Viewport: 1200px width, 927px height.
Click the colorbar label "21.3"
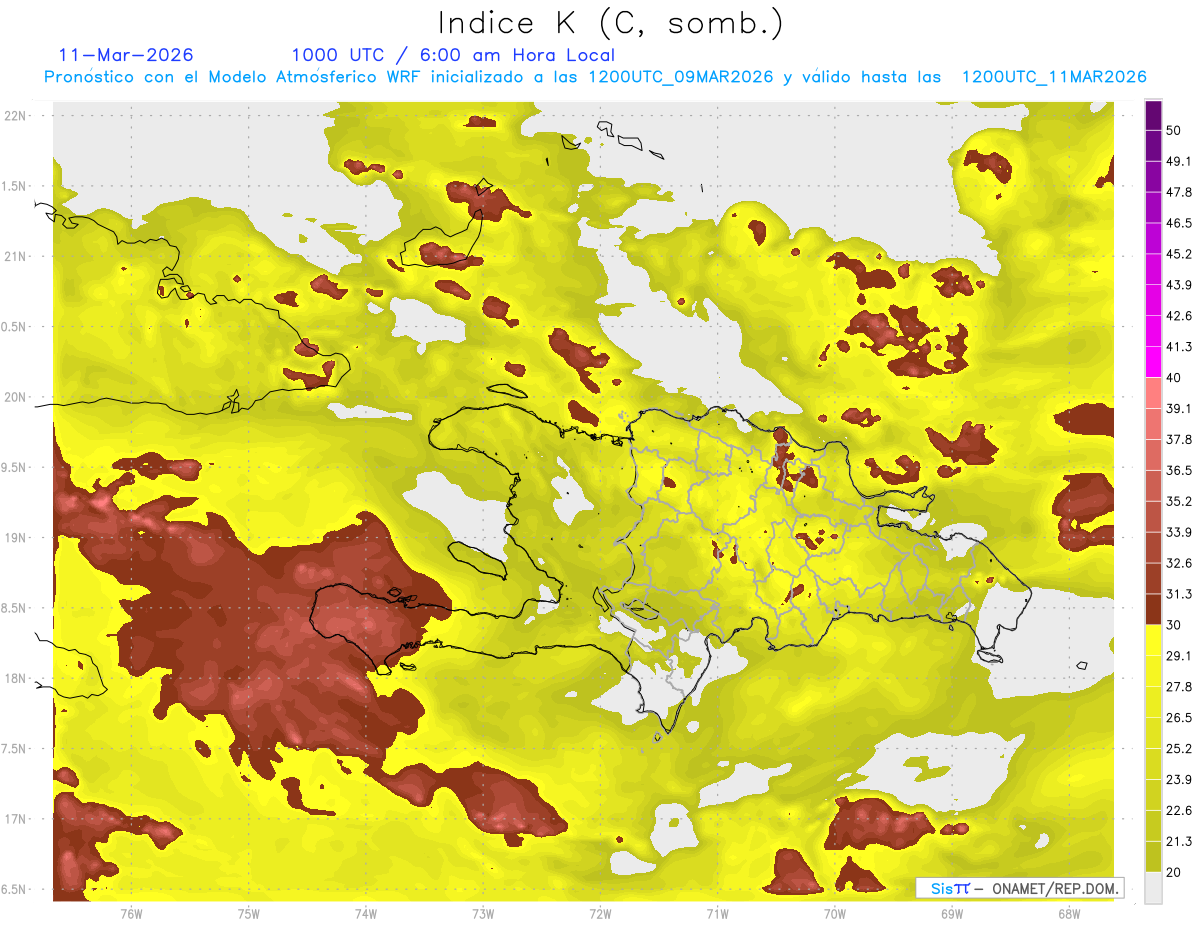click(1179, 841)
